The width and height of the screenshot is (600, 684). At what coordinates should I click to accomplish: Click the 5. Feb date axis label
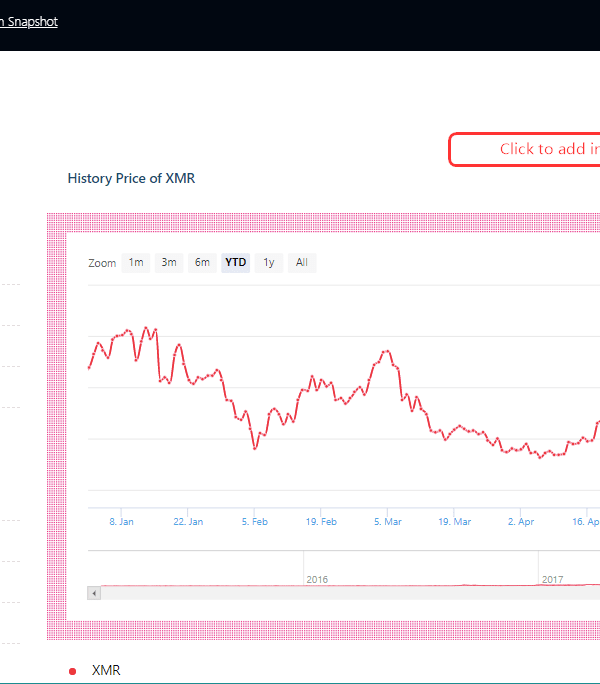point(254,522)
